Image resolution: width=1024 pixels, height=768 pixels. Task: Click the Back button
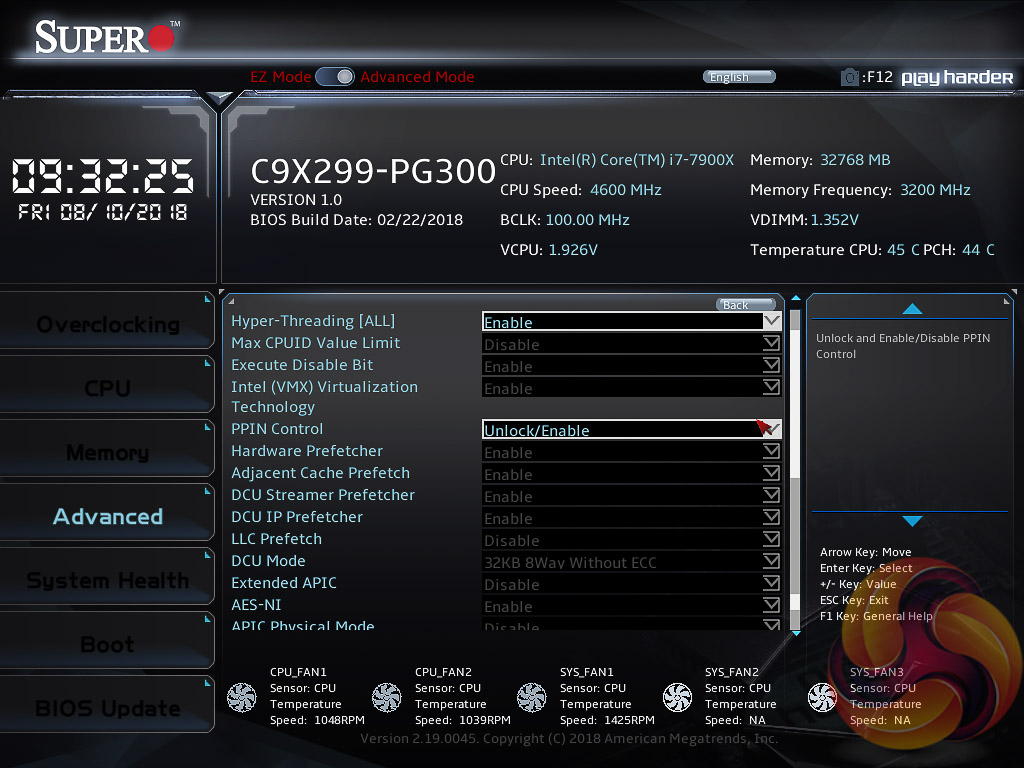pos(745,305)
